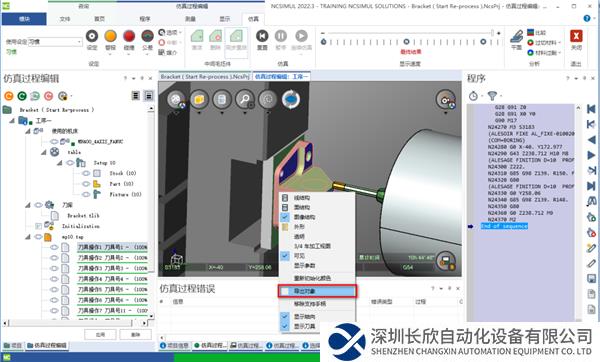Viewport: 600px width, 362px height.
Task: Toggle visibility eye of Stock (10)
Action: (x=86, y=173)
